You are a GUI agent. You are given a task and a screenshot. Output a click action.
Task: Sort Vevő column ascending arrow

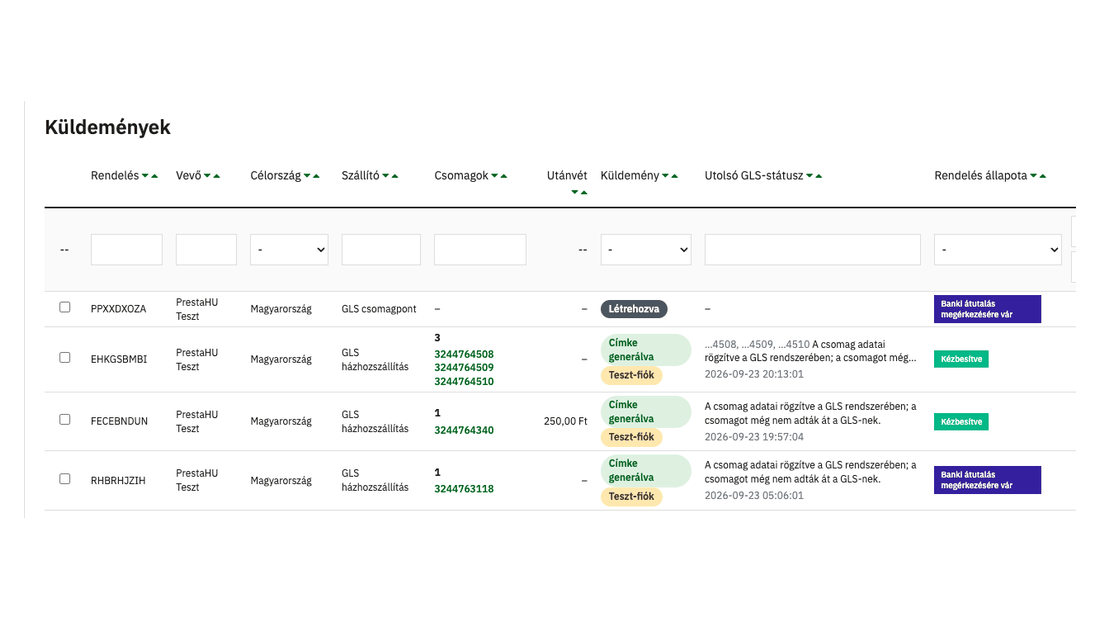pyautogui.click(x=217, y=176)
